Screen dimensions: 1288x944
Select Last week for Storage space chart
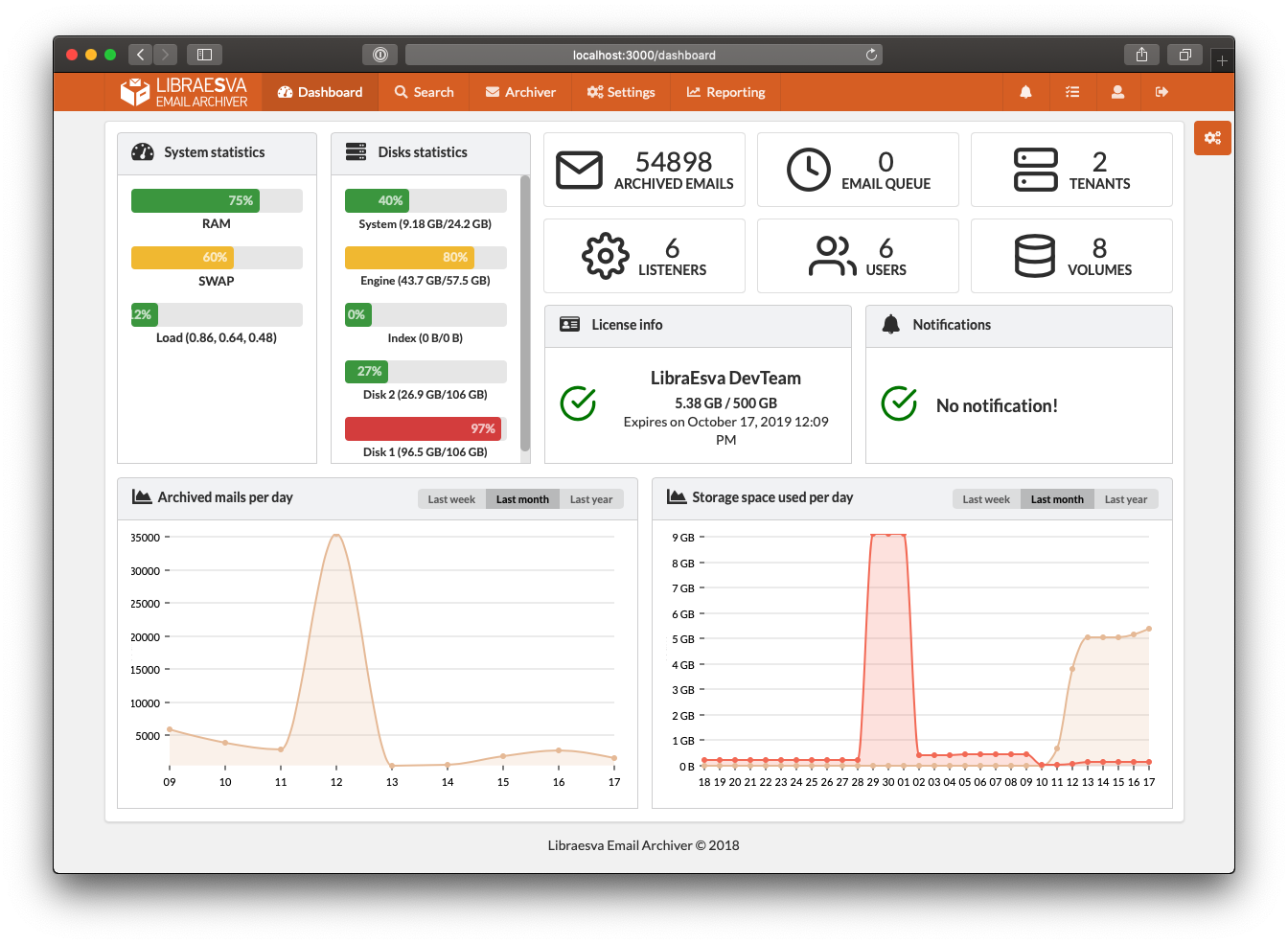point(986,499)
